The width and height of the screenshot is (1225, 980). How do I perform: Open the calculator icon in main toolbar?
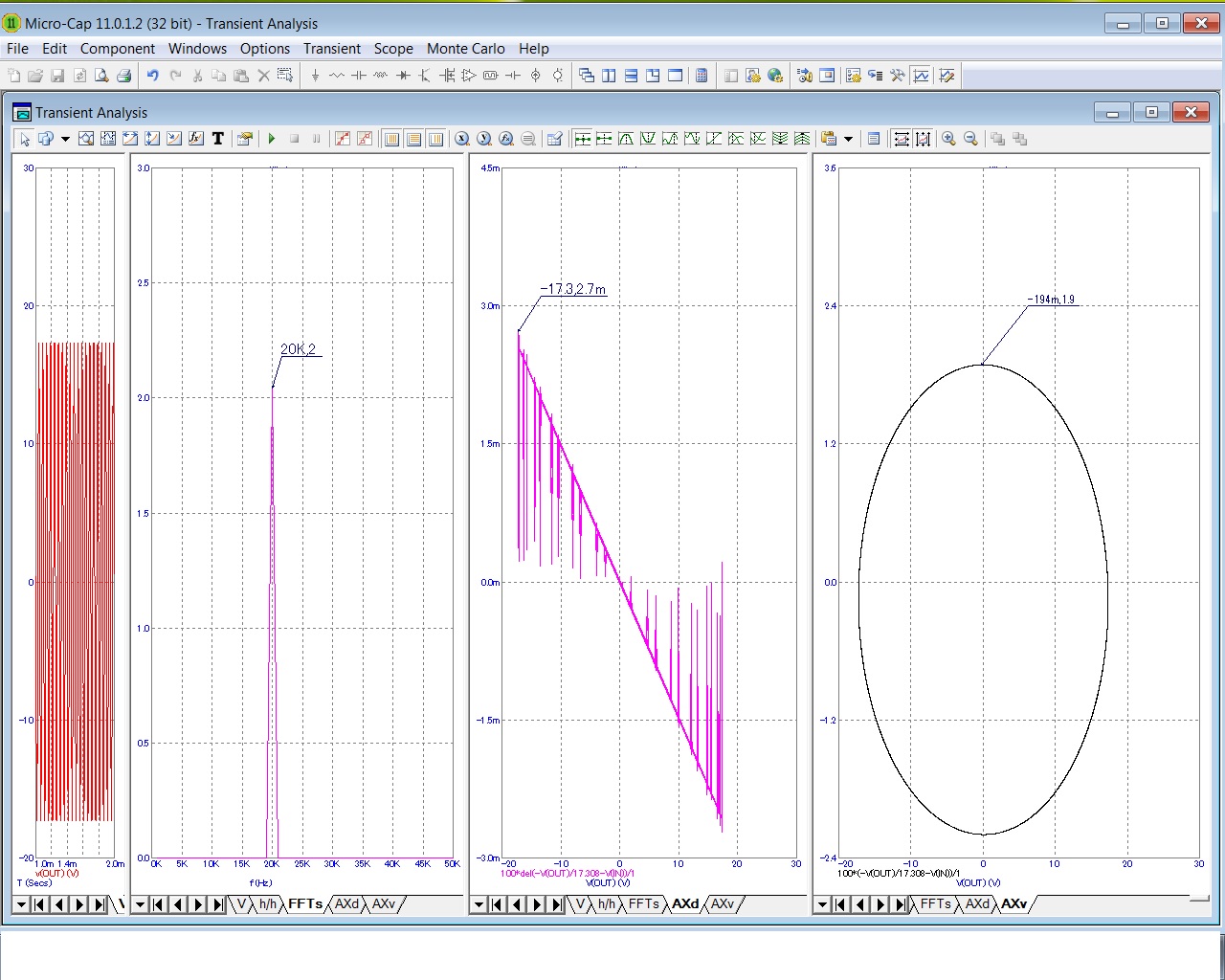(702, 76)
